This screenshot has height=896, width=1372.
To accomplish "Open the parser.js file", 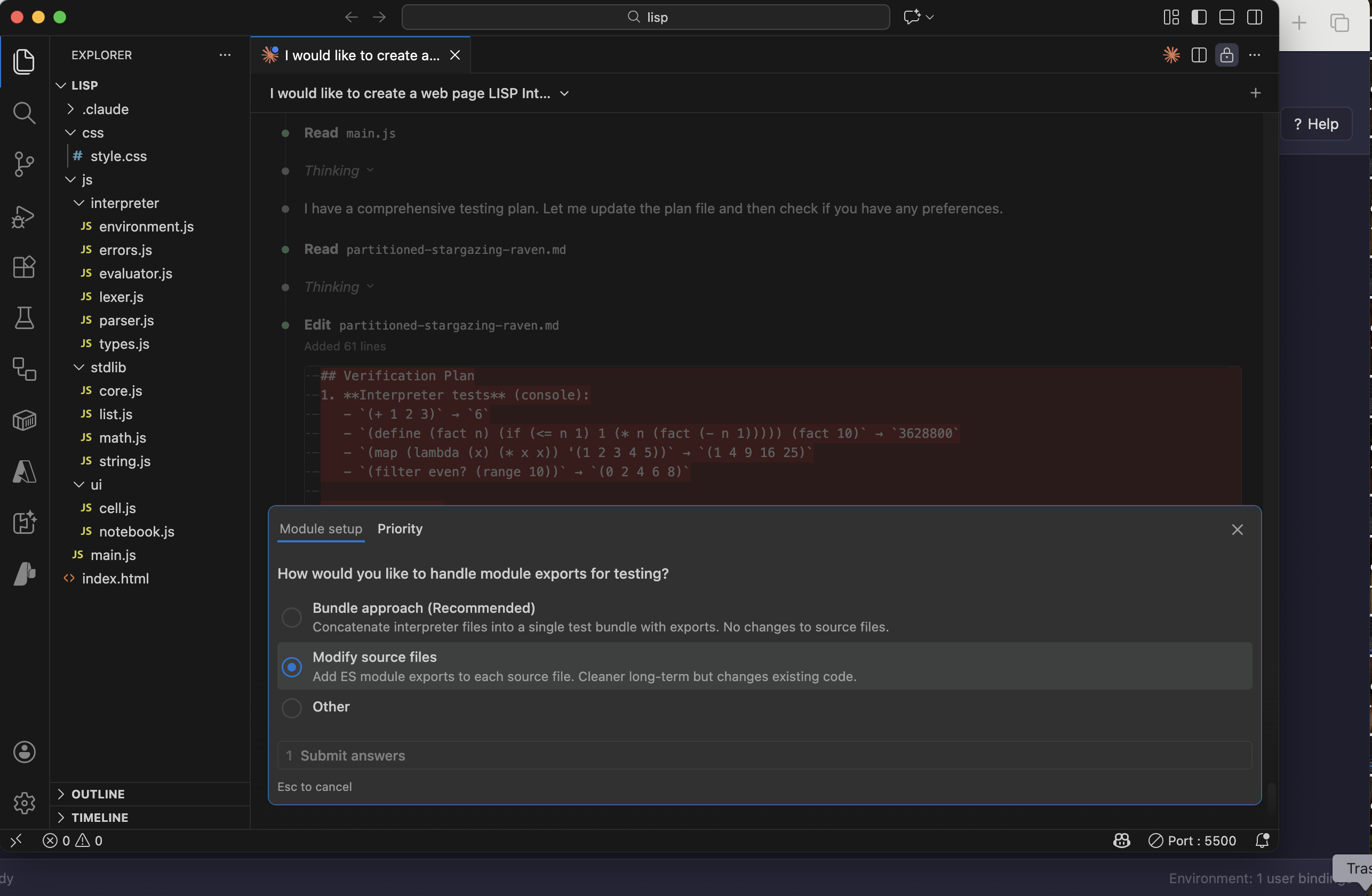I will [x=126, y=321].
